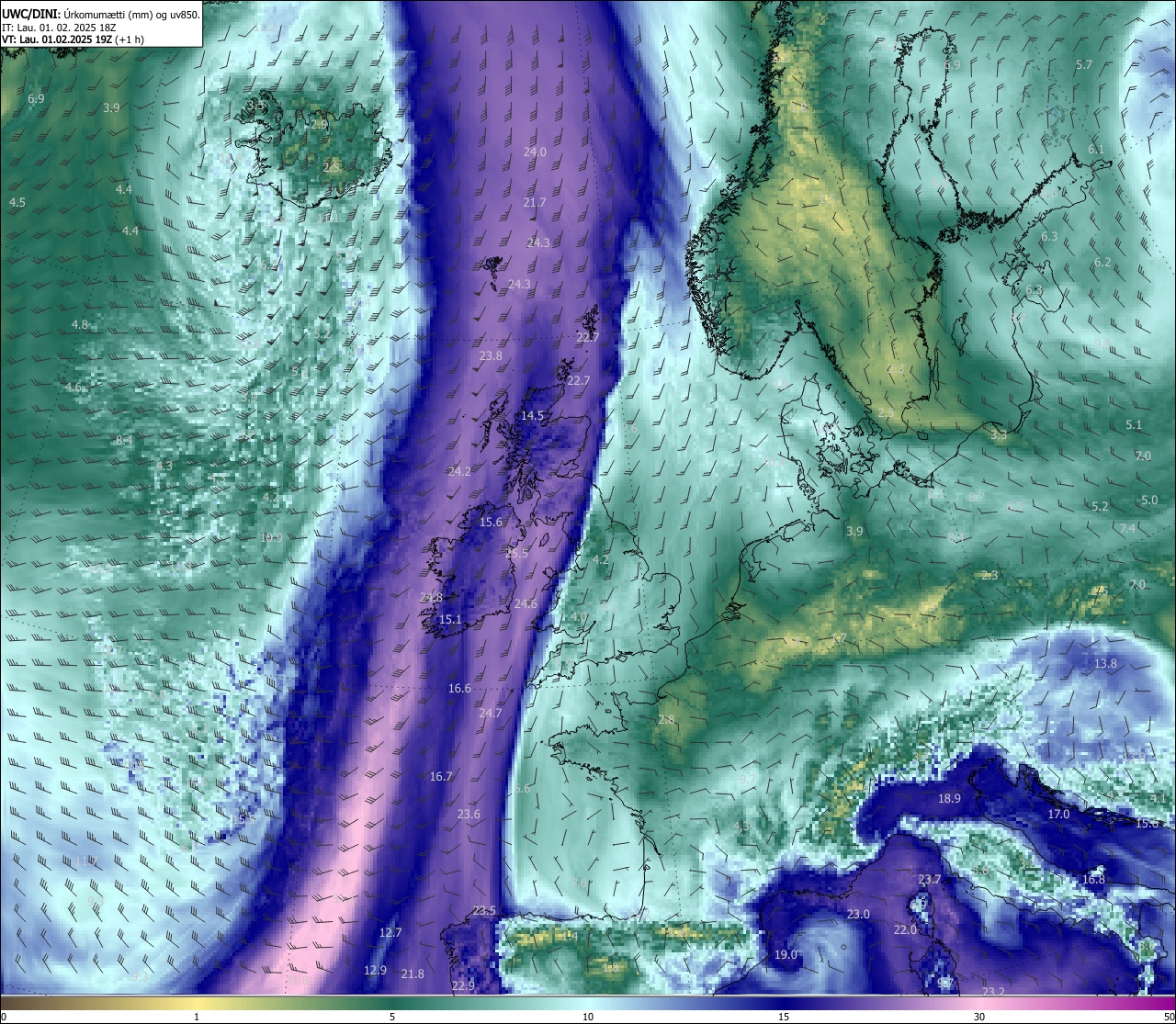Screen dimensions: 1176x1024
Task: Click the 12.7 value label
Action: 390,932
